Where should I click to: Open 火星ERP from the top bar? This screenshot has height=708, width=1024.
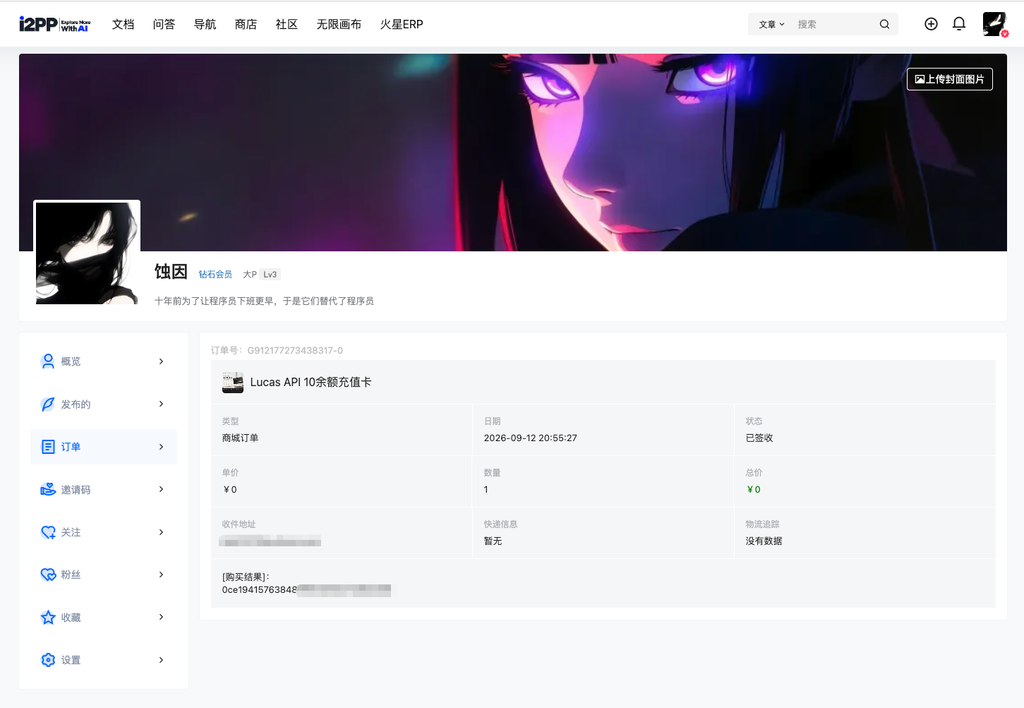[402, 24]
